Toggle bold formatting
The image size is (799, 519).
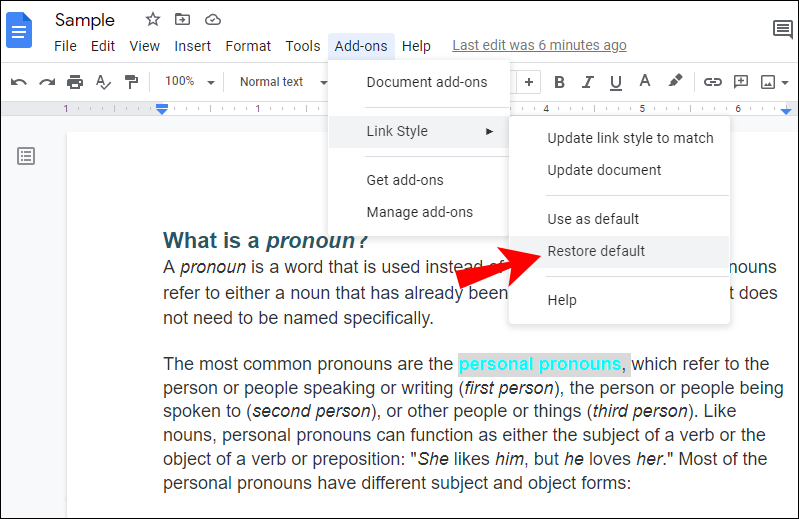(559, 82)
